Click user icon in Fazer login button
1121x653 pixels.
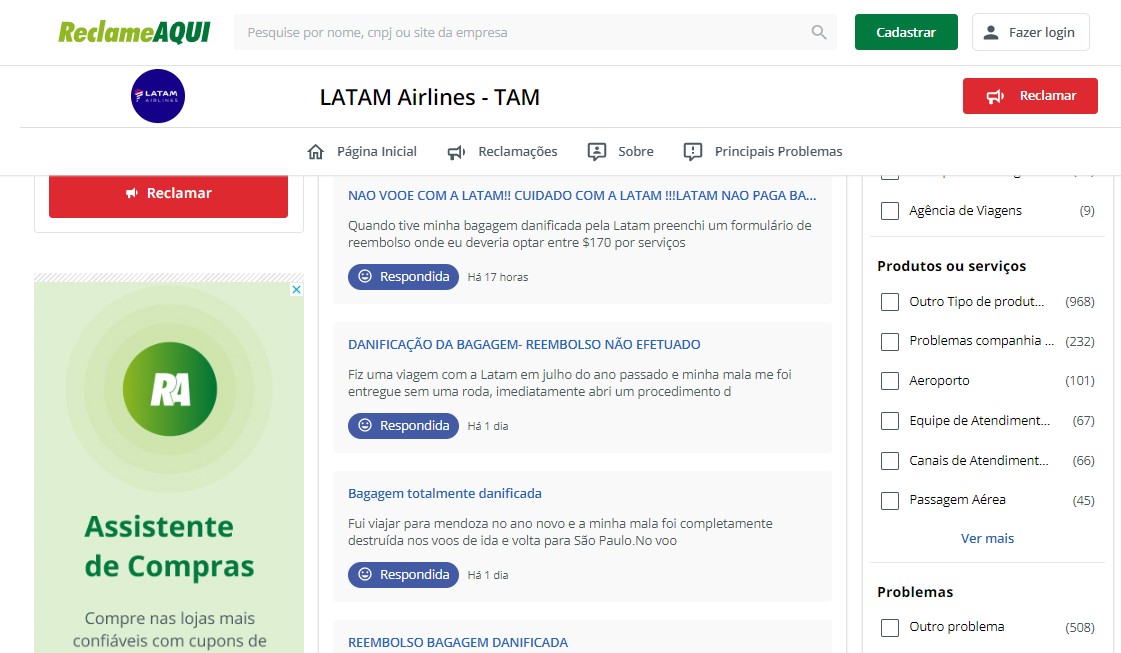tap(991, 32)
